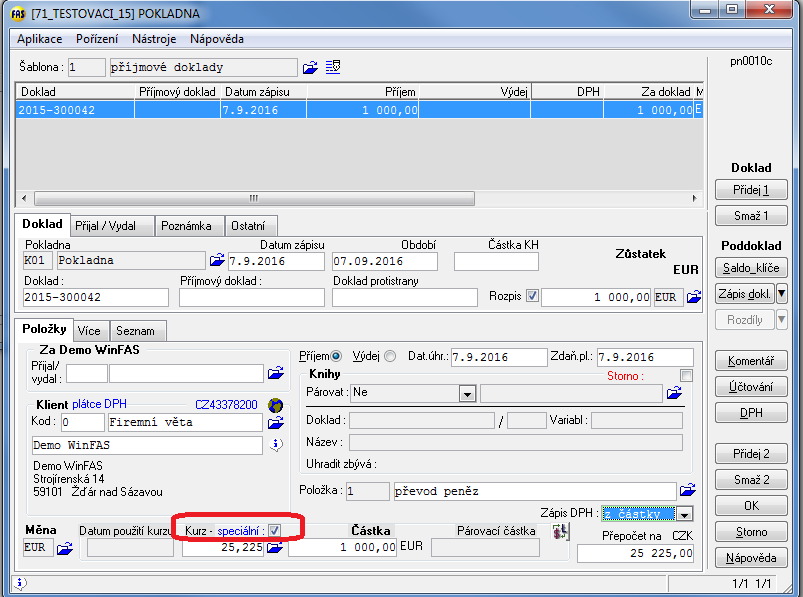Open the Pokladna folder lookup icon
Viewport: 803px width, 597px height.
click(216, 261)
